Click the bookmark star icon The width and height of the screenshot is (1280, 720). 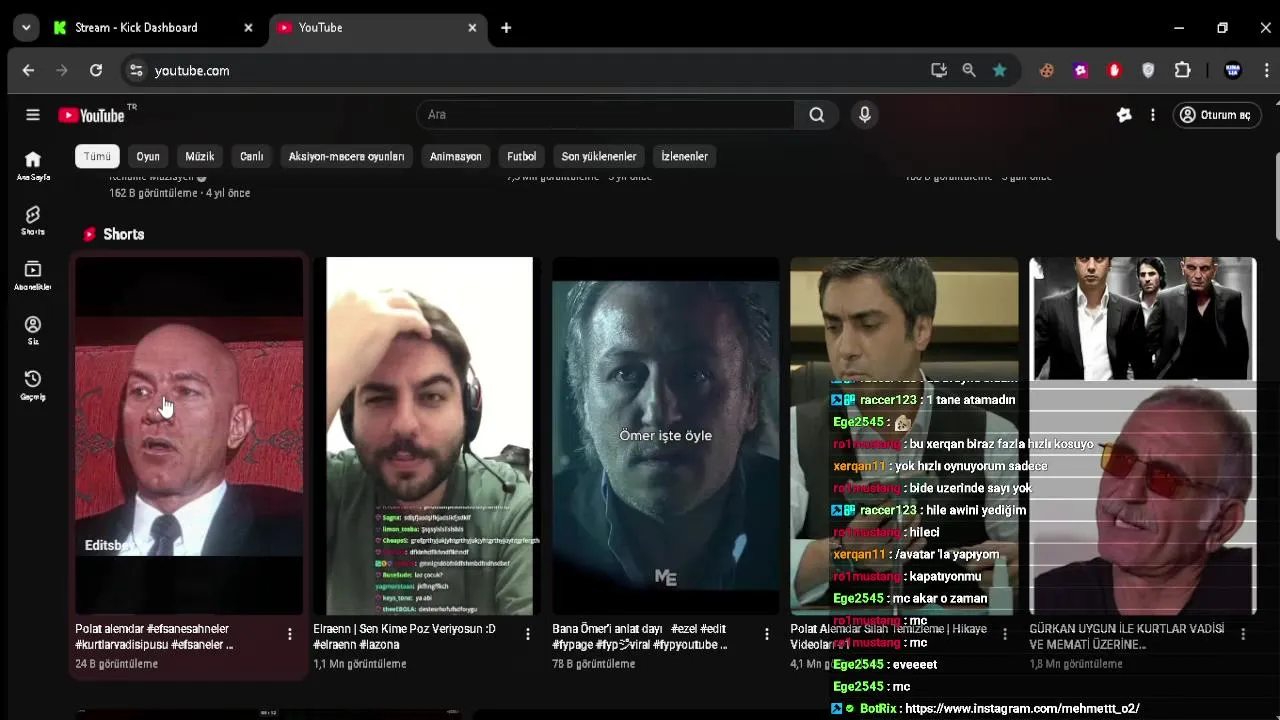coord(999,70)
